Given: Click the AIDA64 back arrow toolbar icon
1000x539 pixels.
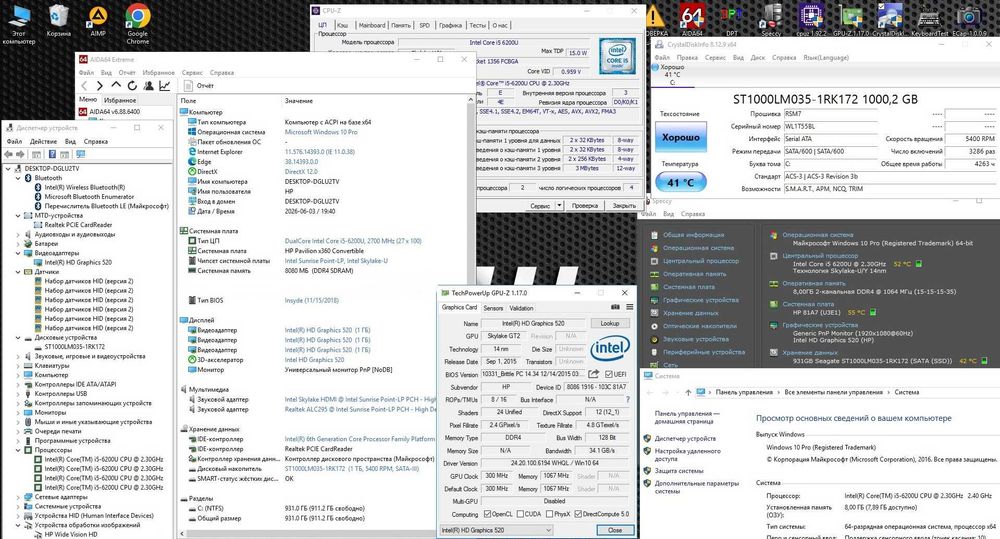Looking at the screenshot, I should point(84,85).
